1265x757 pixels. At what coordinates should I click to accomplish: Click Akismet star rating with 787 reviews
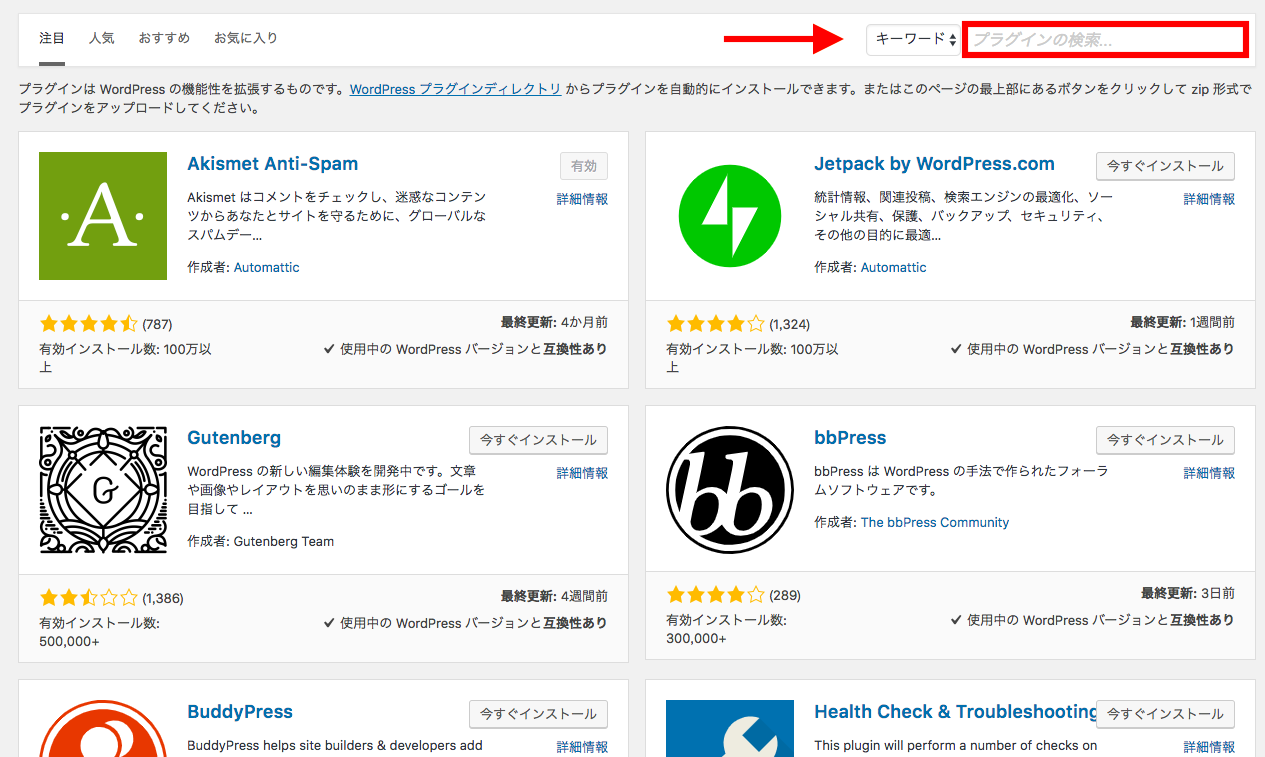tap(88, 324)
